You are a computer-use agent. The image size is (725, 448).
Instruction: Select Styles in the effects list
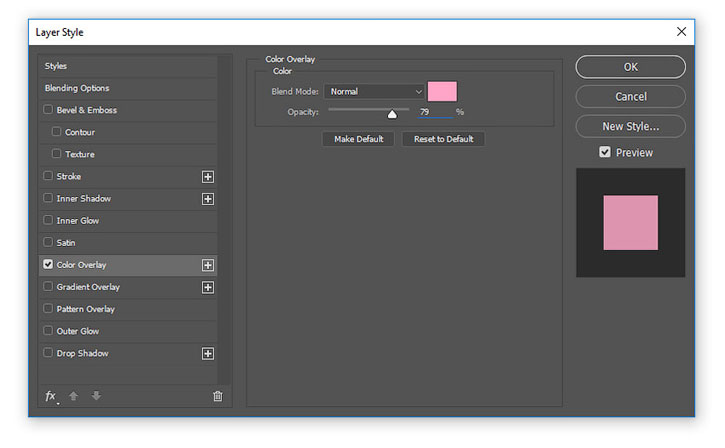point(128,66)
